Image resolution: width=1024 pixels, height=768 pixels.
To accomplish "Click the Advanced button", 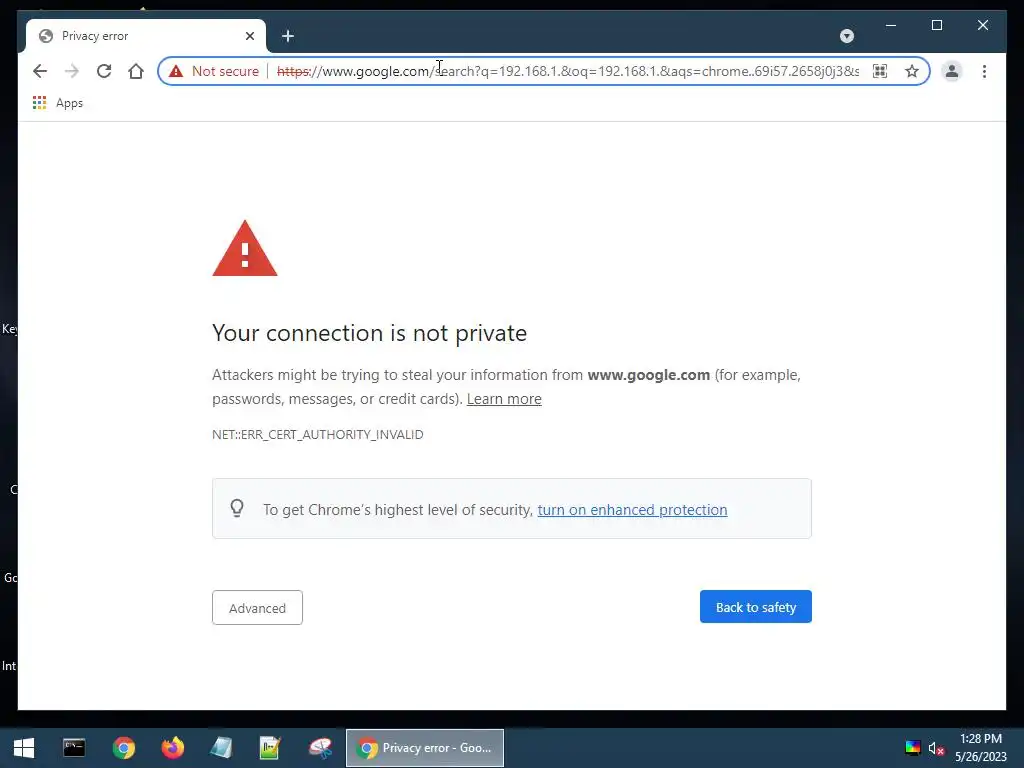I will click(x=257, y=607).
